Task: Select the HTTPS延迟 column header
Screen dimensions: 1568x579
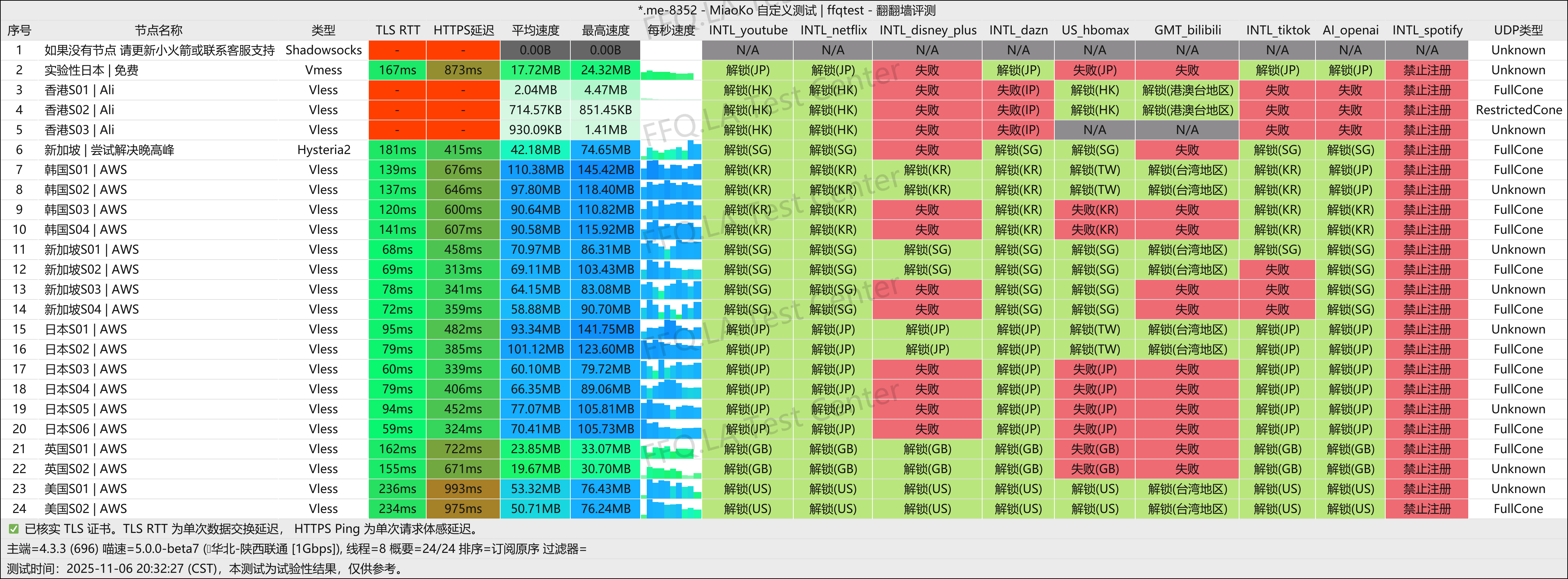Action: coord(463,30)
